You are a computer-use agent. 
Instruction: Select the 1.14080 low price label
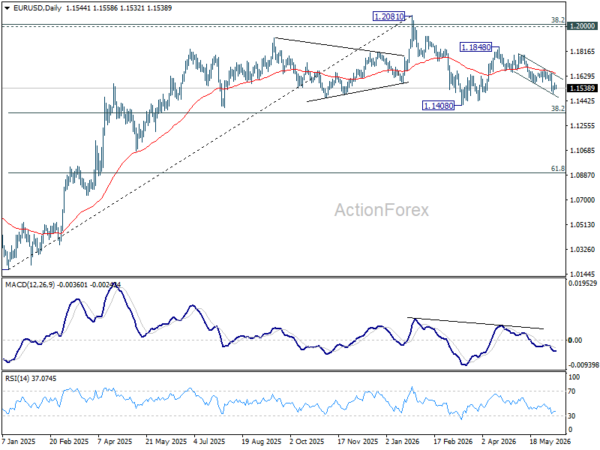(439, 106)
